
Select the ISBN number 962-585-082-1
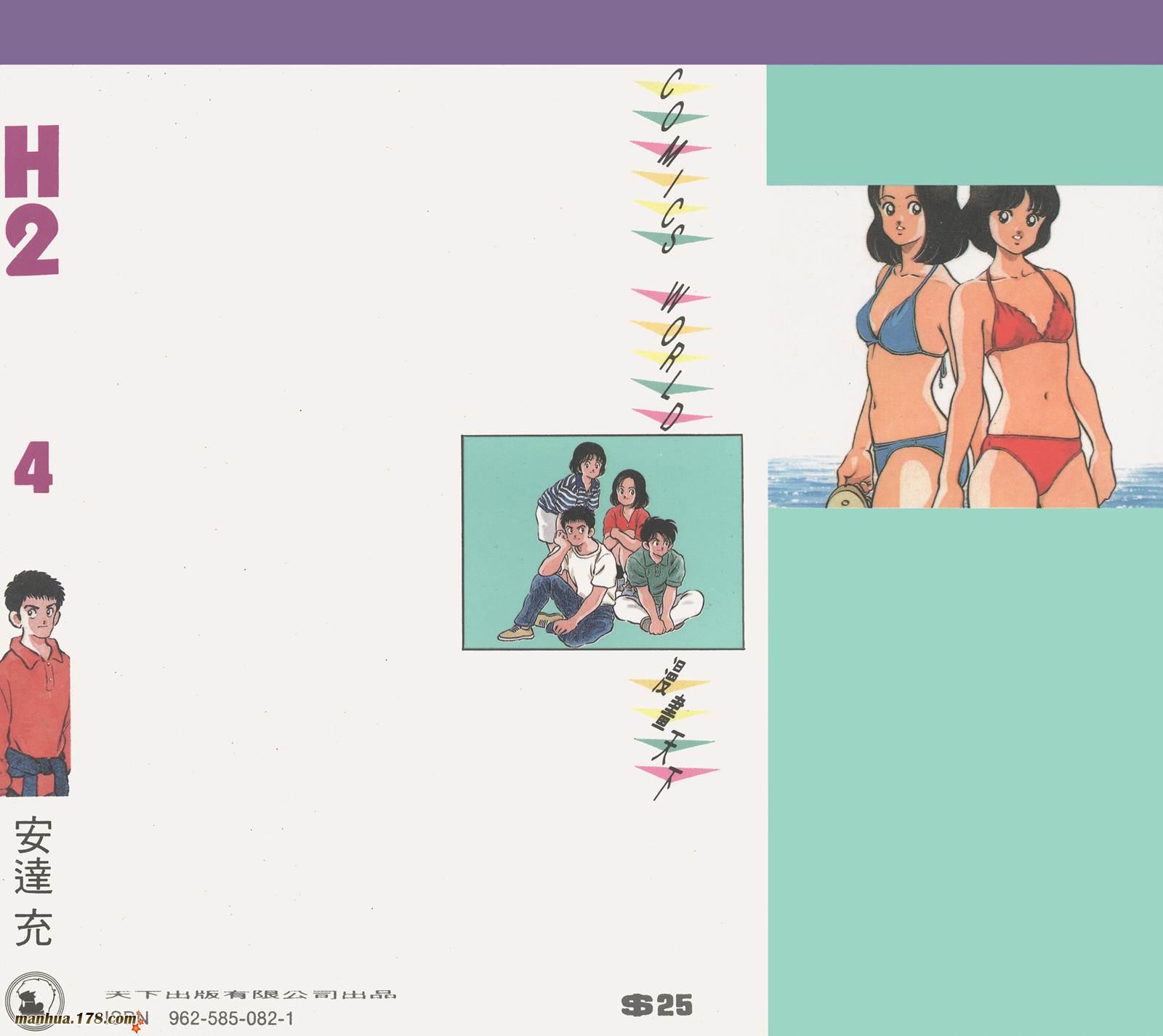[231, 1019]
